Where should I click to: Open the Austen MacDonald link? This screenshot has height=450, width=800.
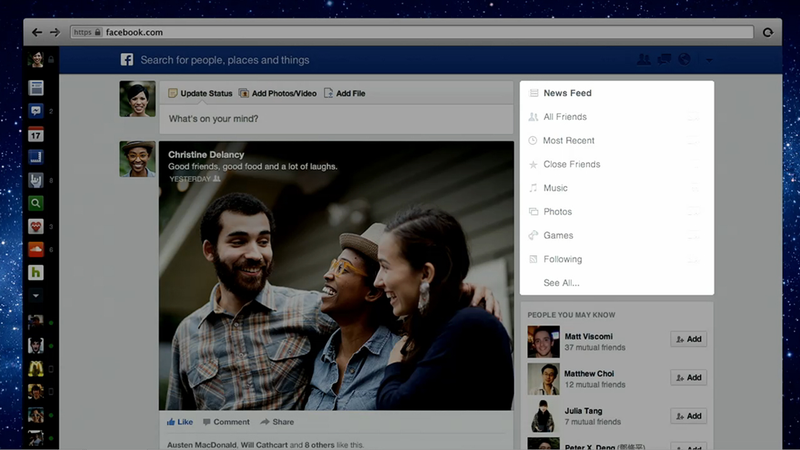click(x=201, y=445)
